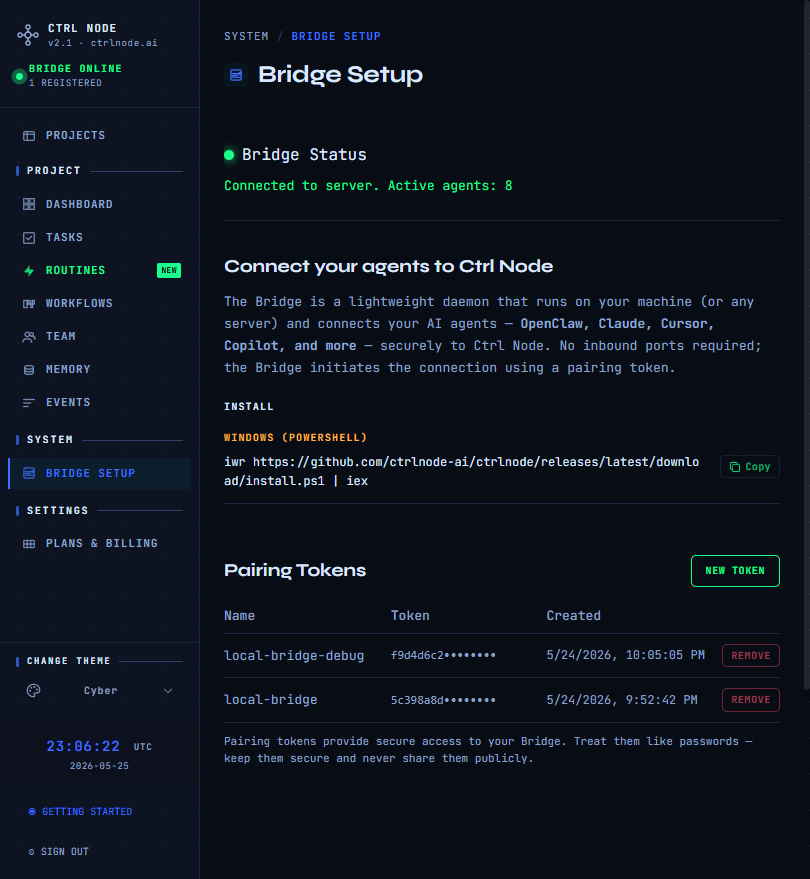The height and width of the screenshot is (879, 810).
Task: Click the Token column header
Action: coord(410,616)
